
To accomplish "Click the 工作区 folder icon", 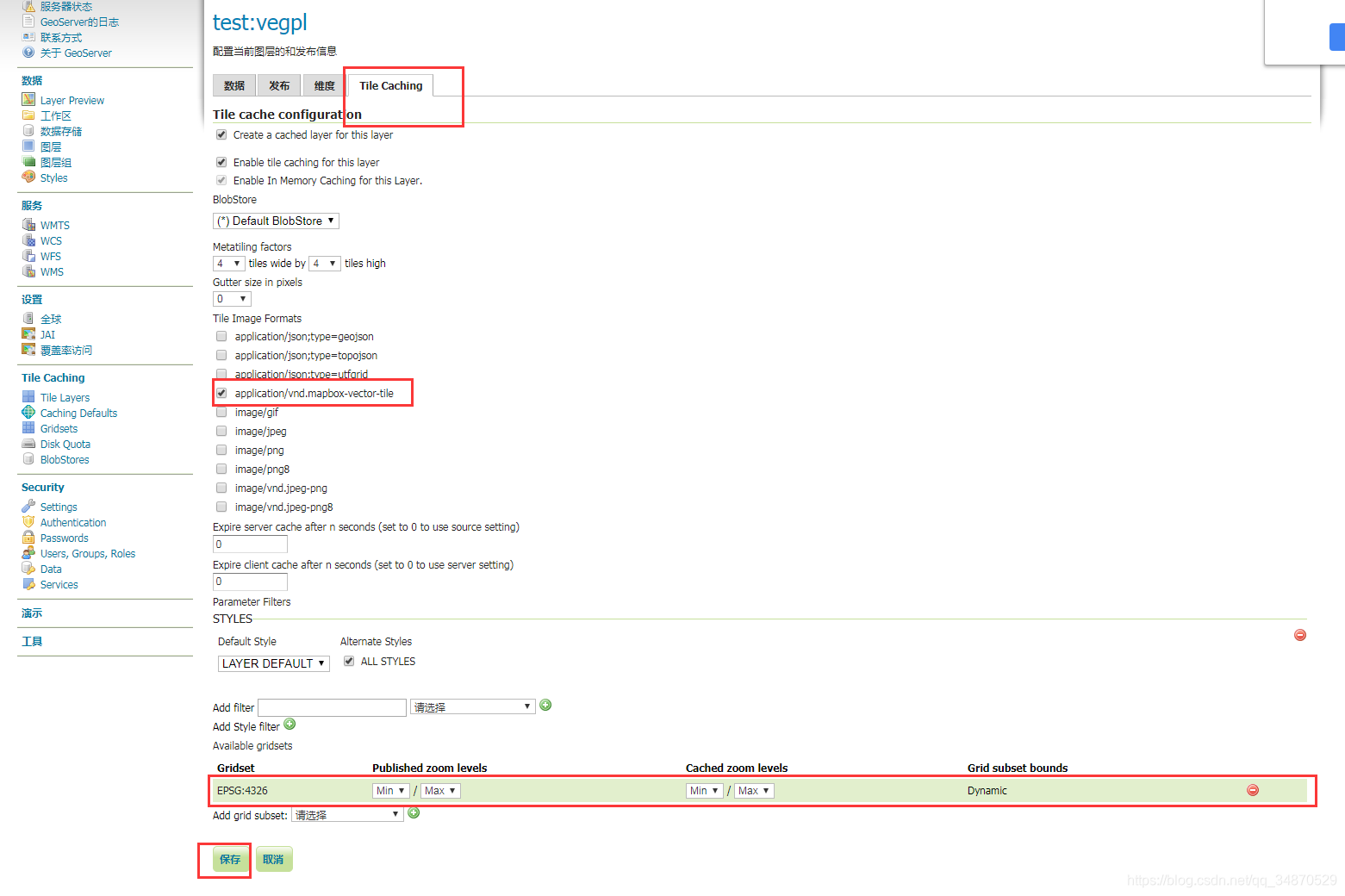I will (28, 115).
